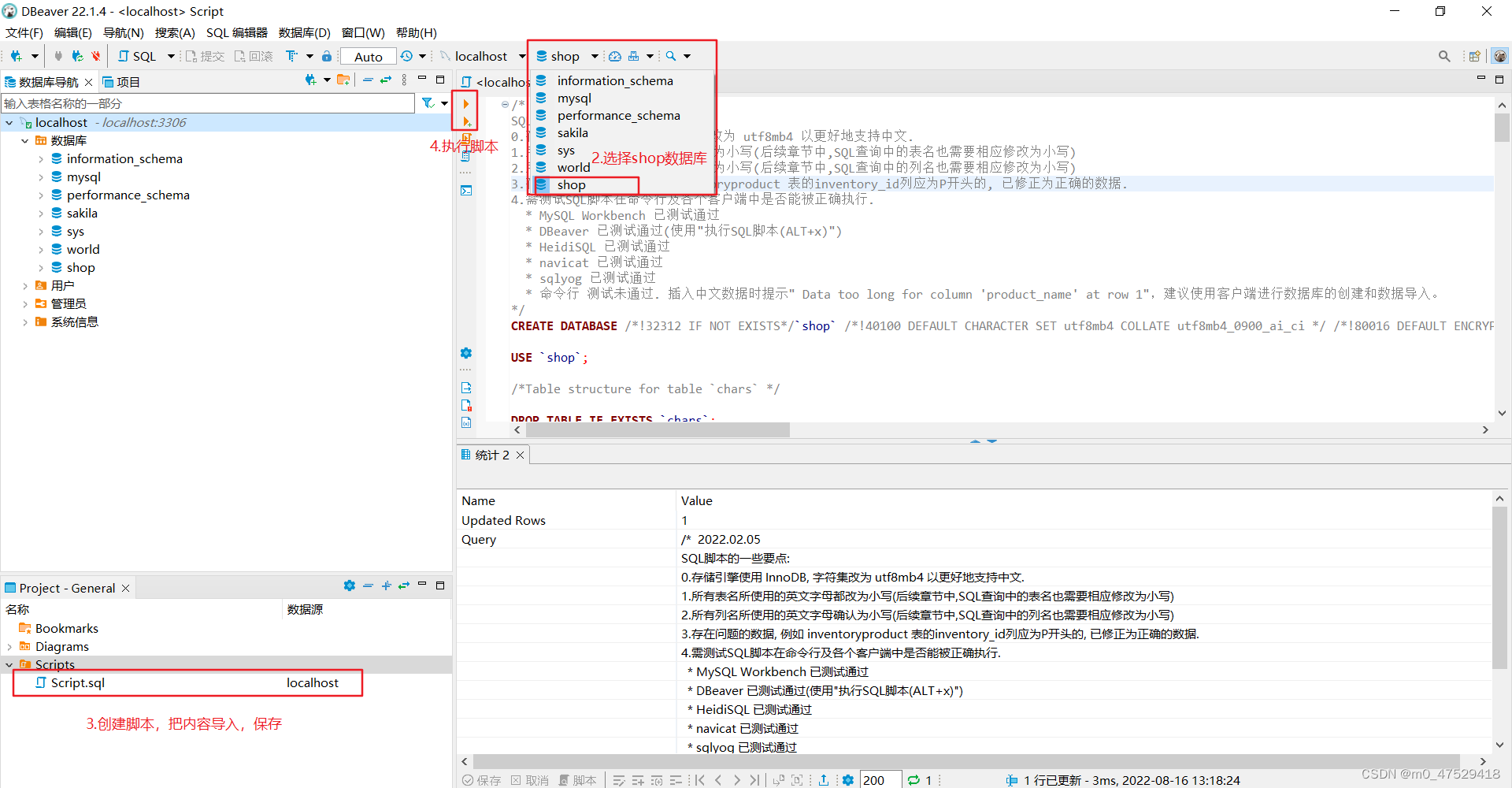Click the table name filter input field
1512x788 pixels.
208,103
